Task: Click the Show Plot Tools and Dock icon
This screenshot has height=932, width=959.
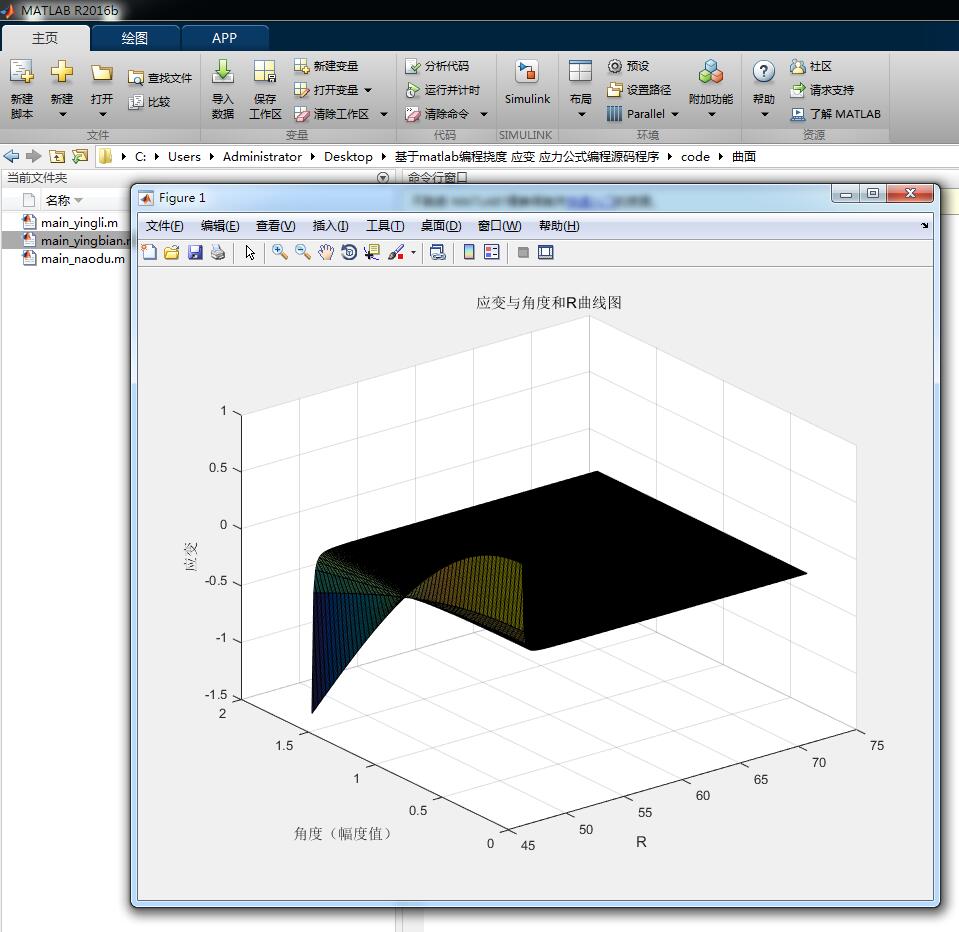Action: [546, 252]
